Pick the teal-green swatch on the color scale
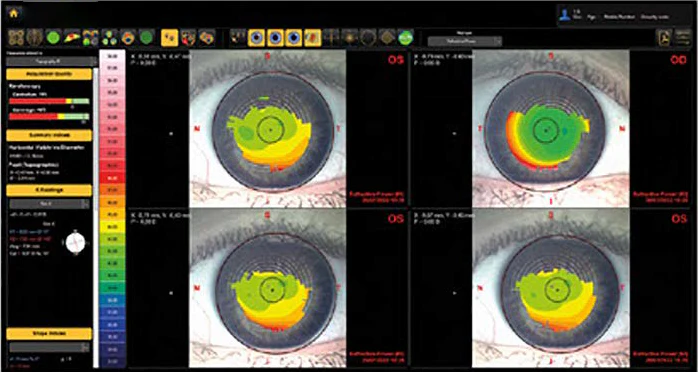This screenshot has width=698, height=372. tap(113, 287)
